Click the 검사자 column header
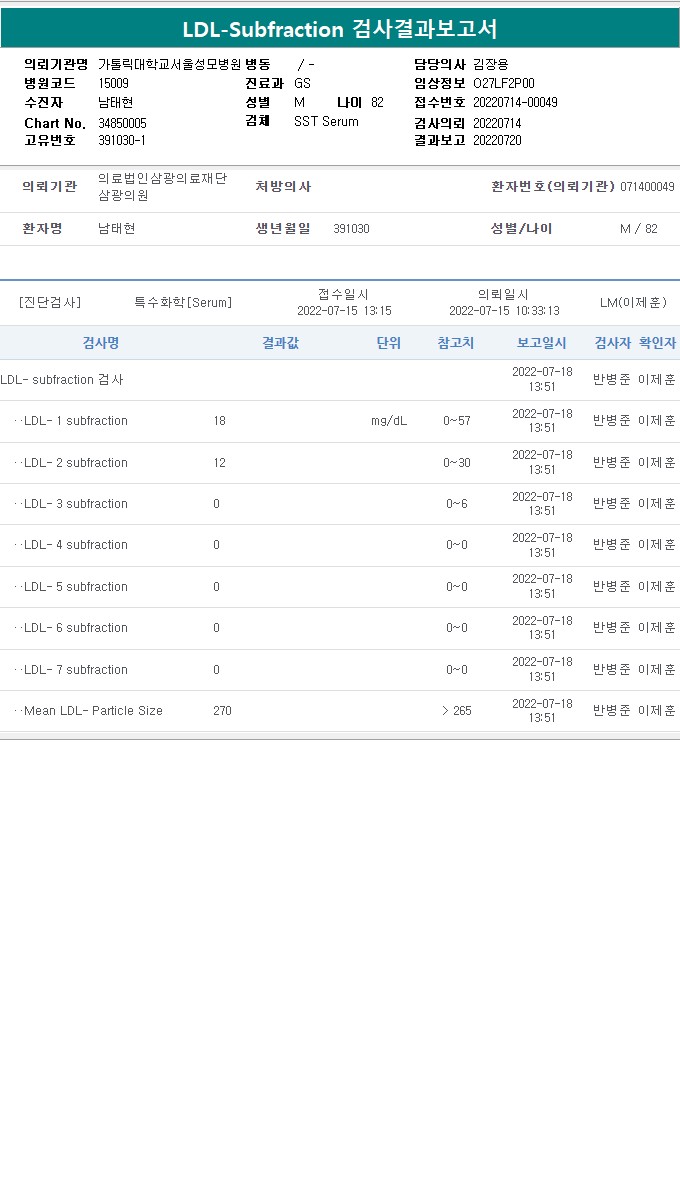 pyautogui.click(x=612, y=343)
